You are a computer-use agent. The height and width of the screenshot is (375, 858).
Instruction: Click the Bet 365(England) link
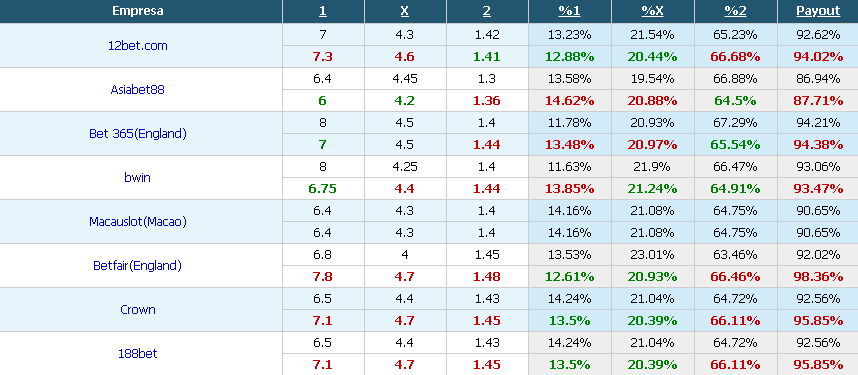137,134
